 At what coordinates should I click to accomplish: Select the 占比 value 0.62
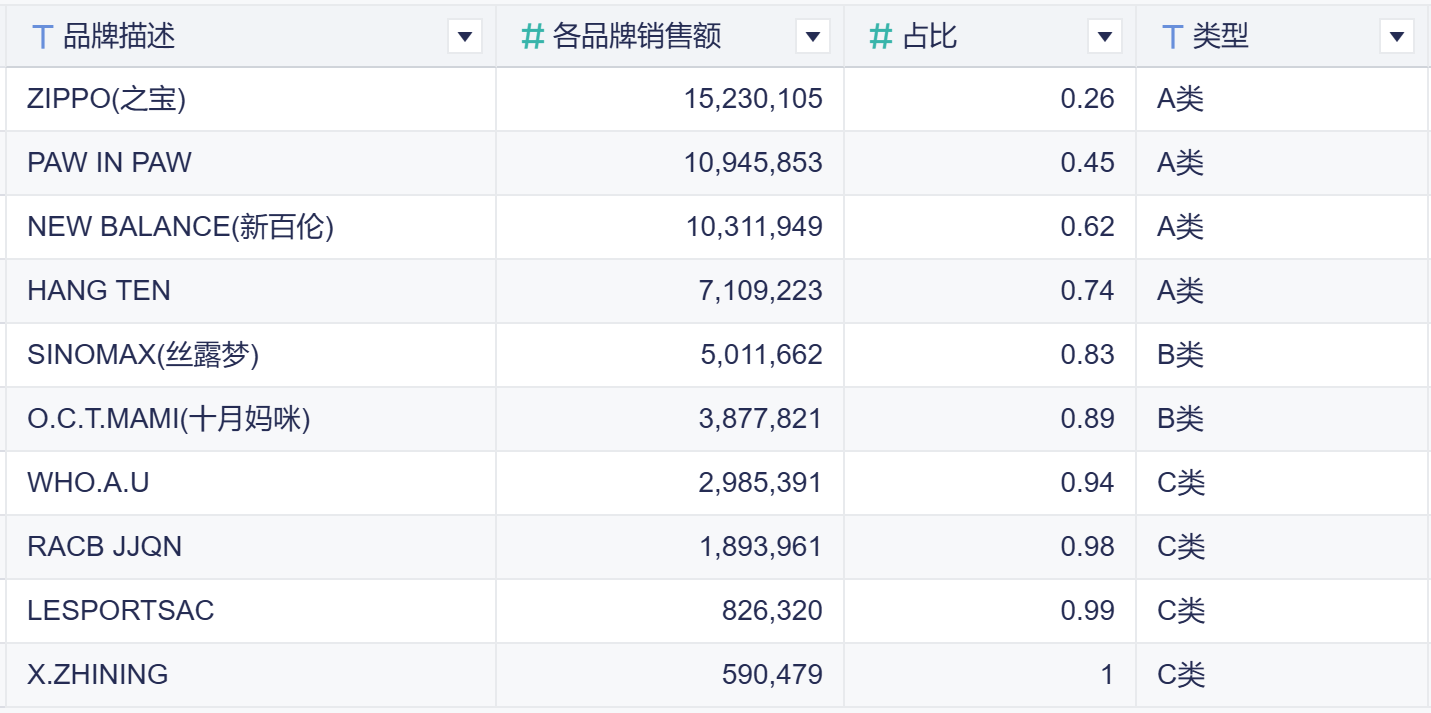(x=1088, y=227)
